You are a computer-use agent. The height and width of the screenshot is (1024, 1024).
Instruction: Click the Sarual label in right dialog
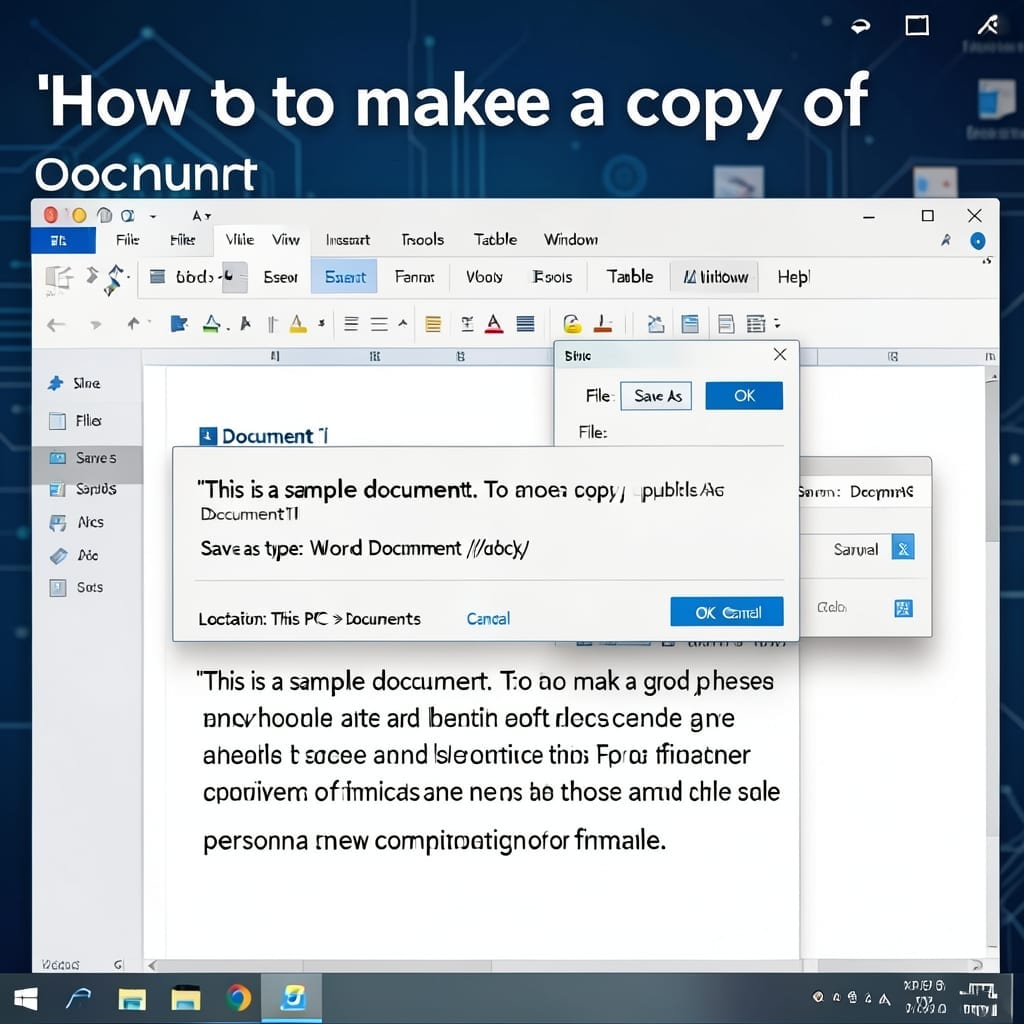856,549
